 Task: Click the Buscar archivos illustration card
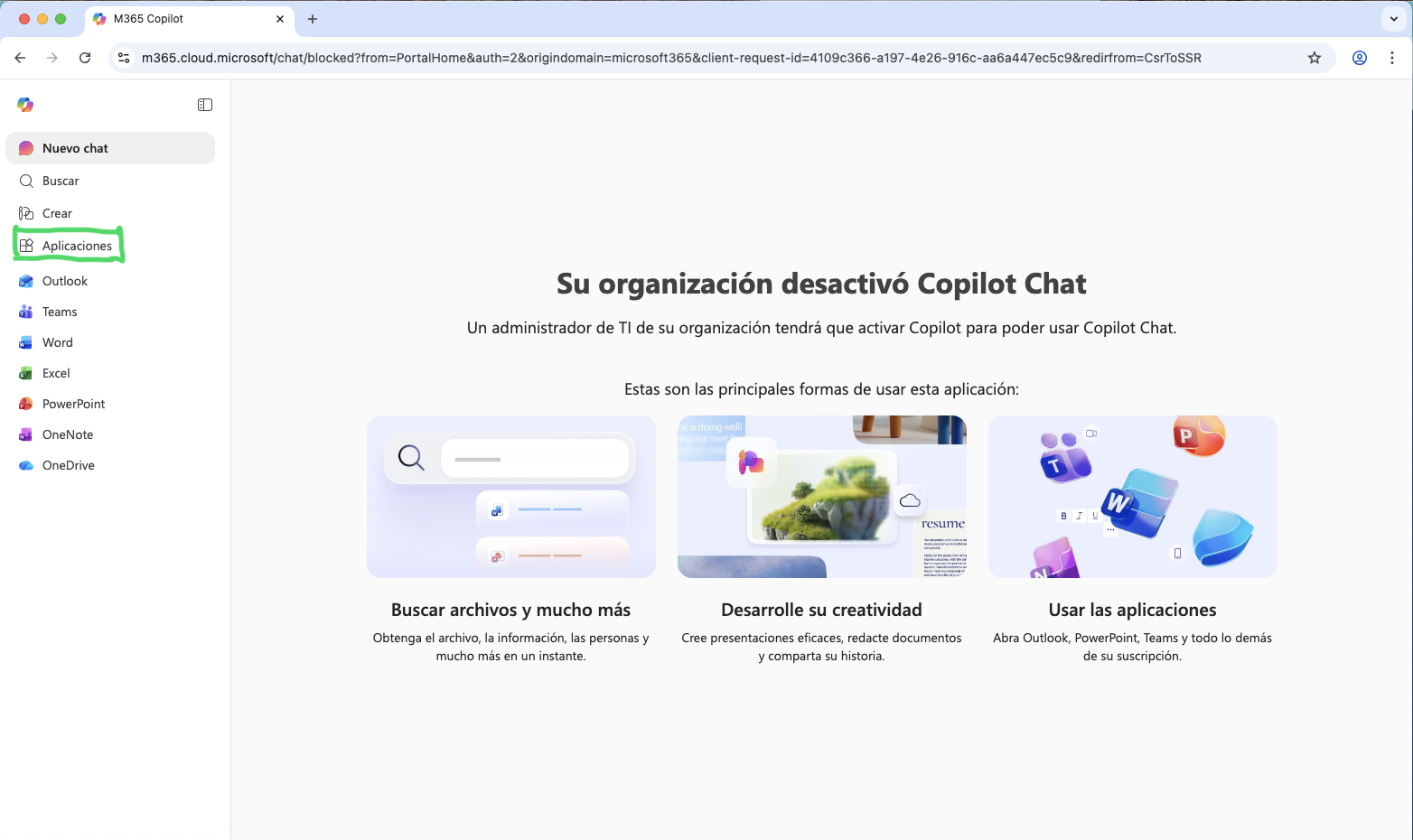tap(511, 497)
